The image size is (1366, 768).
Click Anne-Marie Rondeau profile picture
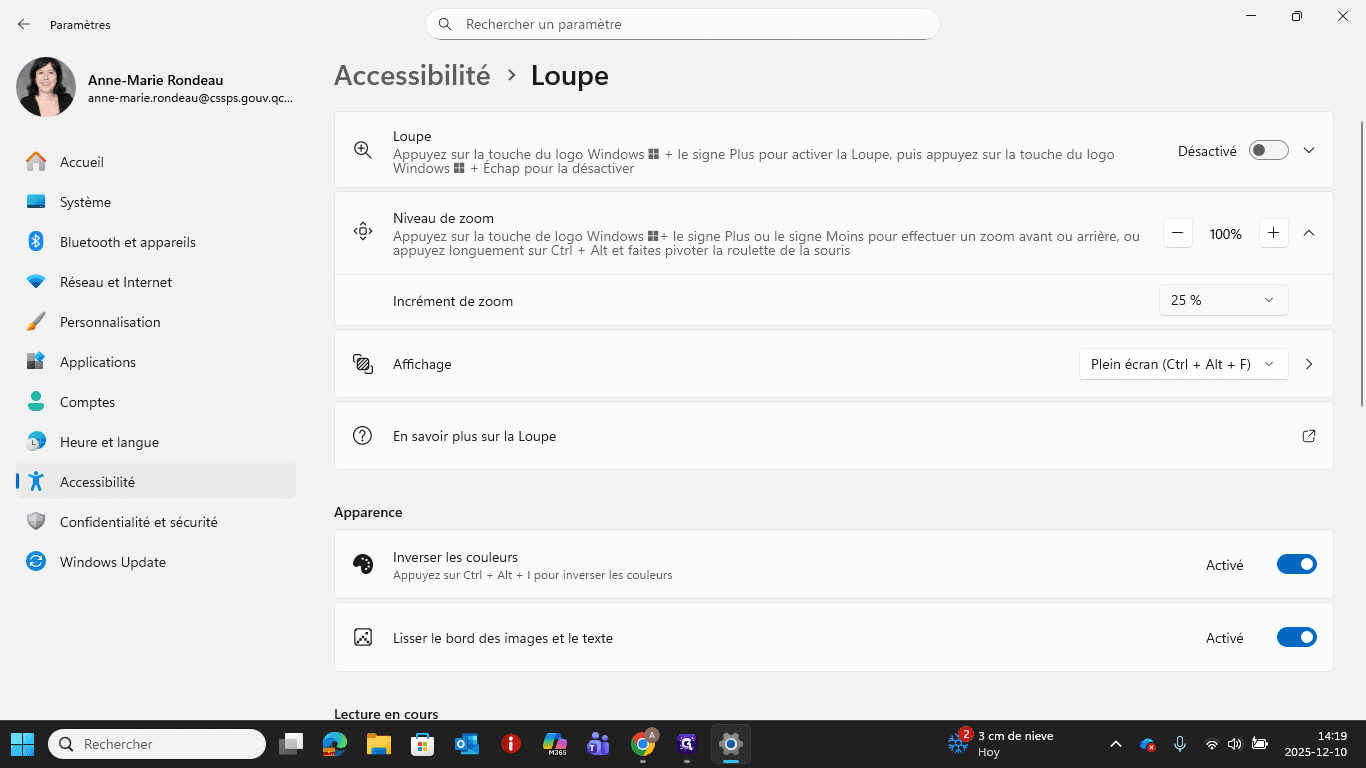click(46, 87)
